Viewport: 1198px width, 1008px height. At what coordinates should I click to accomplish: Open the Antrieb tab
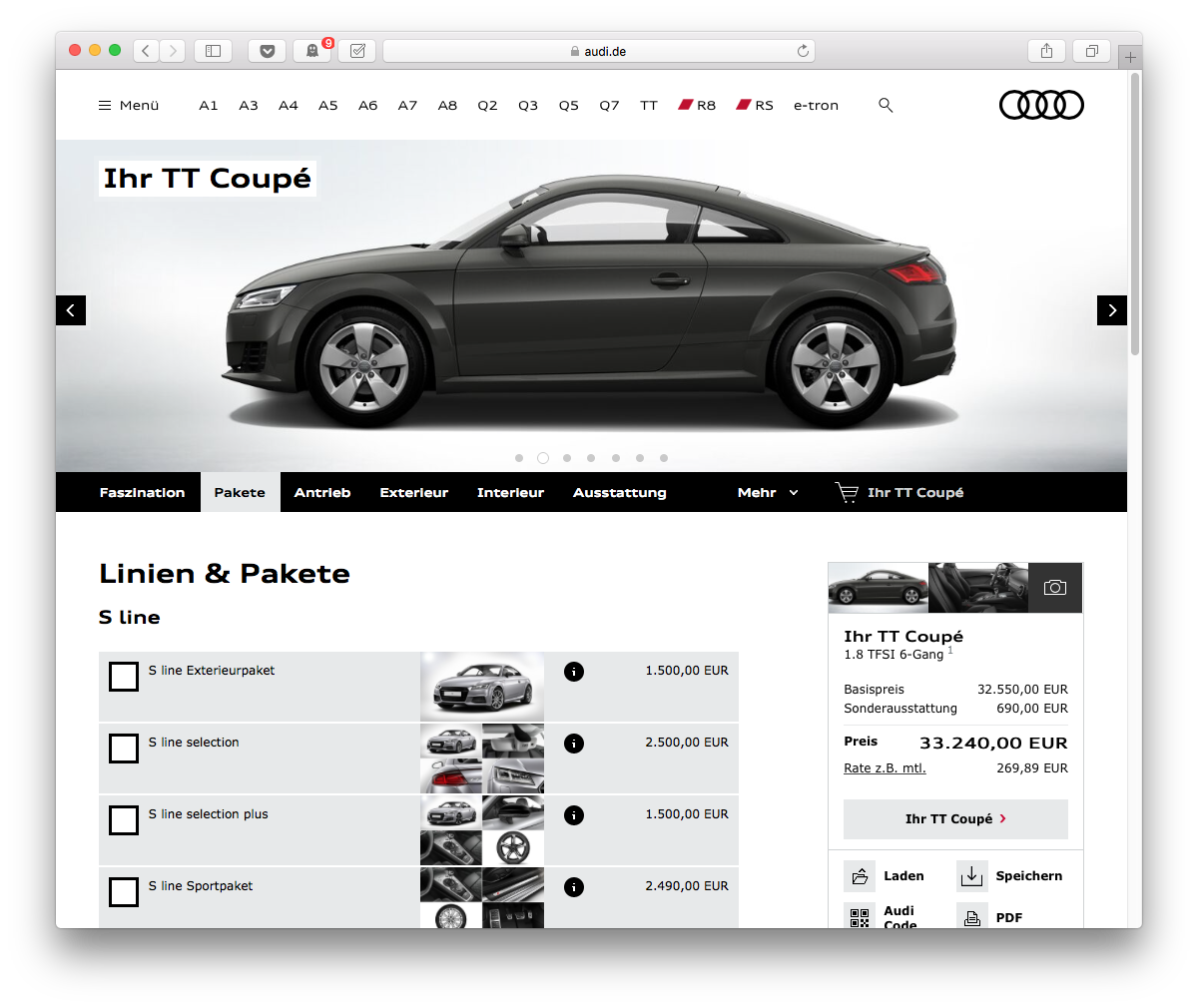pyautogui.click(x=322, y=492)
